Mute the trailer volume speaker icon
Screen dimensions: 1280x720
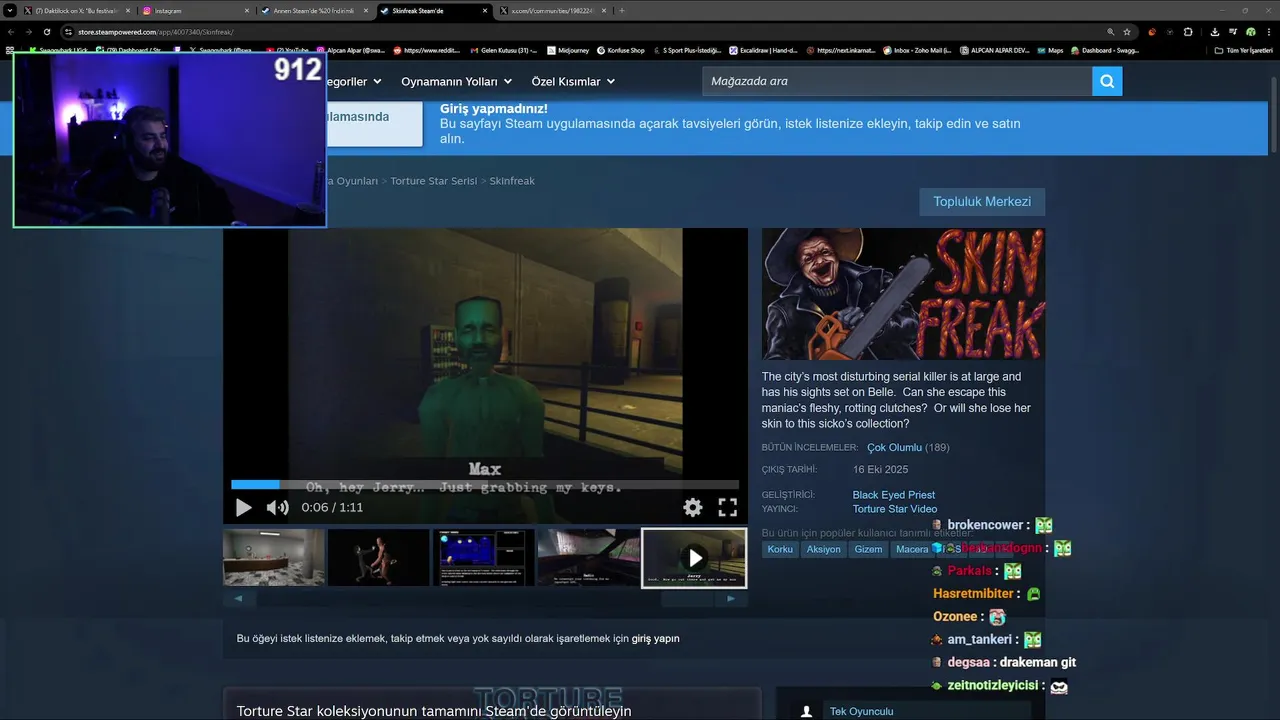277,507
